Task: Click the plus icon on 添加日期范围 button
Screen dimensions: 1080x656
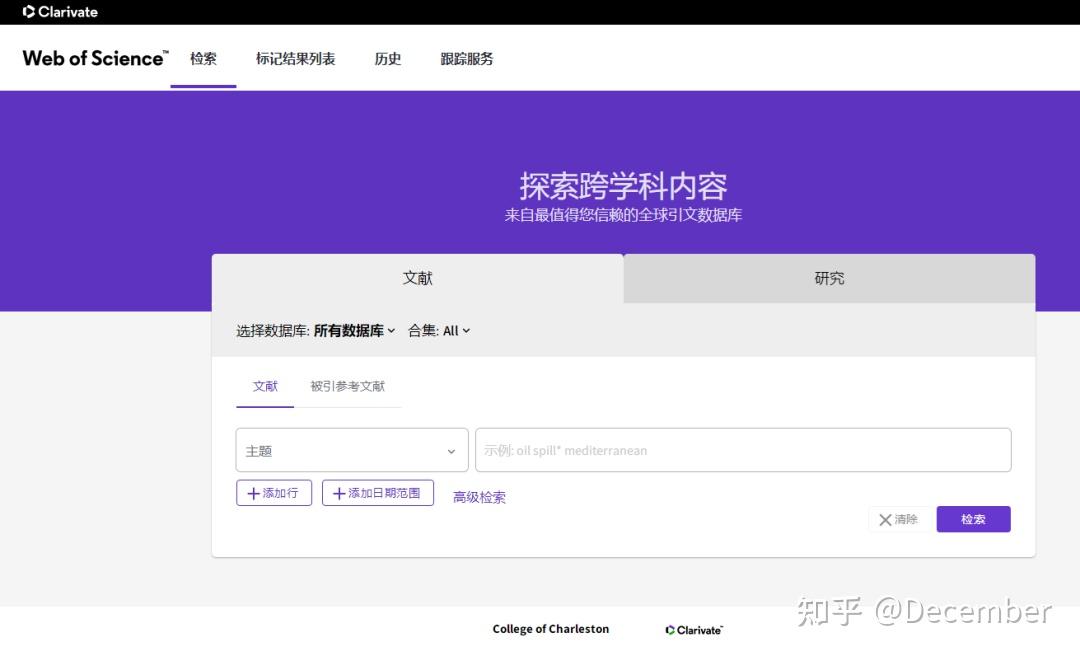Action: (337, 492)
